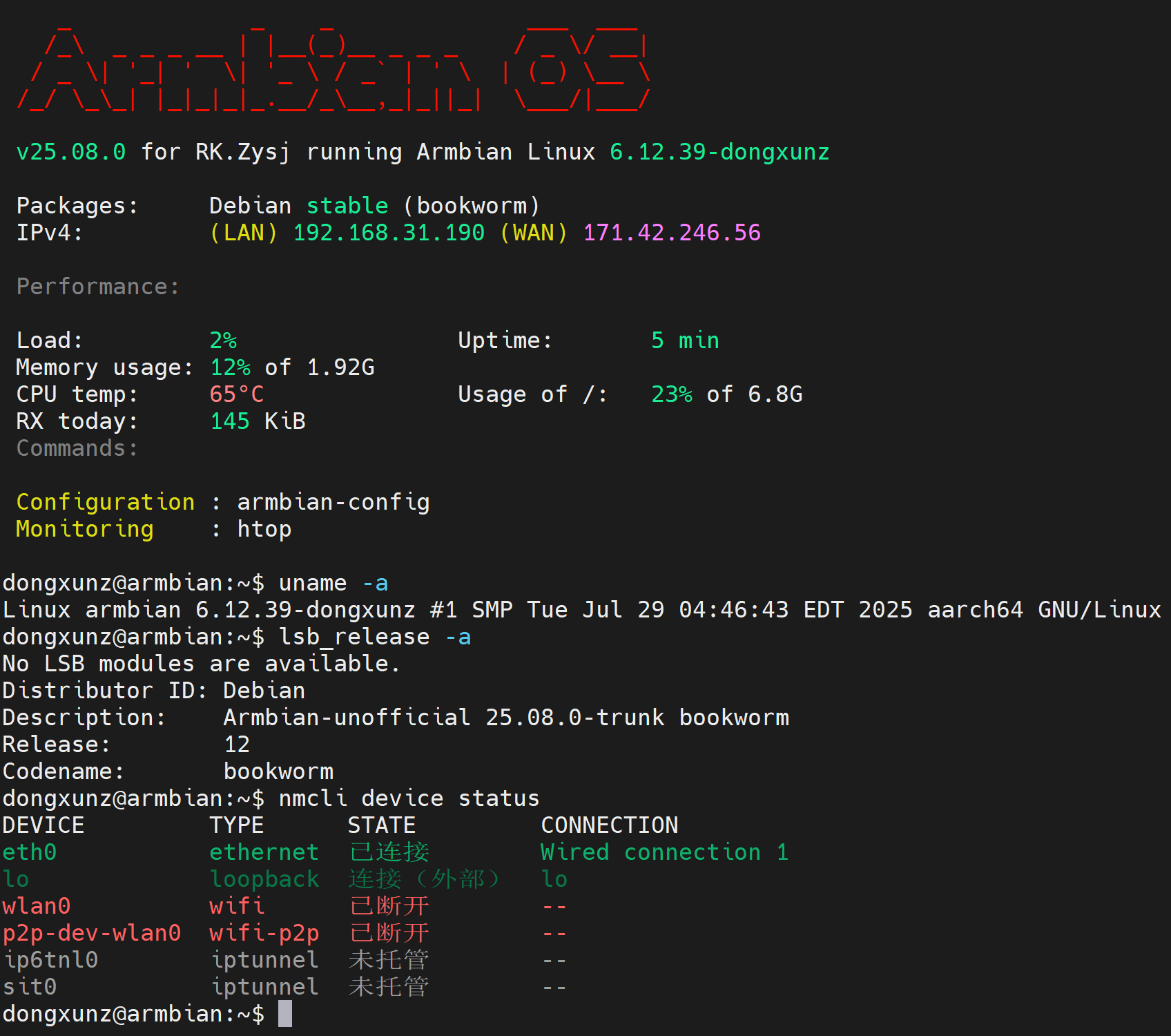Click the line "No LSB modules are available."
Screen dimensions: 1171x1036
(202, 664)
